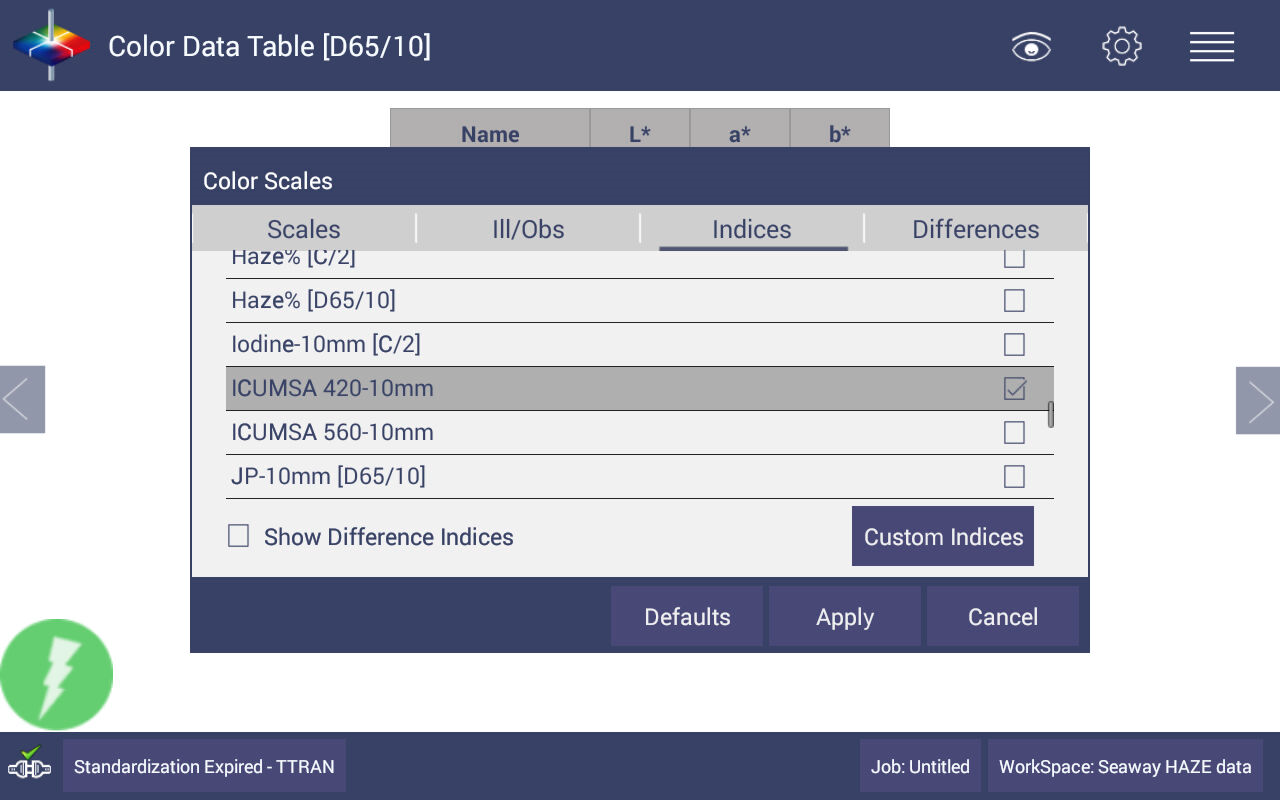Enable Show Difference Indices checkbox
Viewport: 1280px width, 800px height.
point(238,537)
